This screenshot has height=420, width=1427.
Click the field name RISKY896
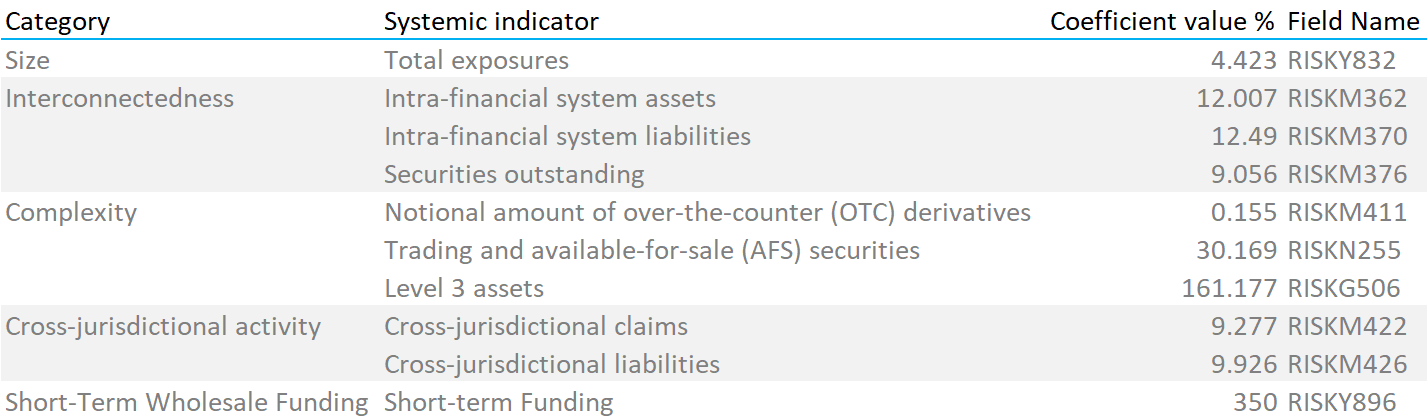[1341, 402]
